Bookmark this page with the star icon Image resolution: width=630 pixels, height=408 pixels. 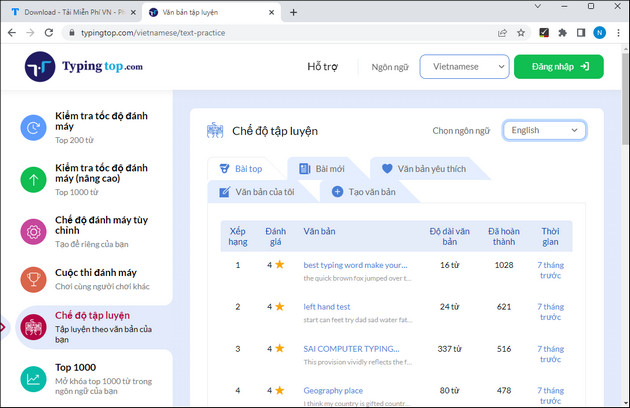pyautogui.click(x=520, y=33)
